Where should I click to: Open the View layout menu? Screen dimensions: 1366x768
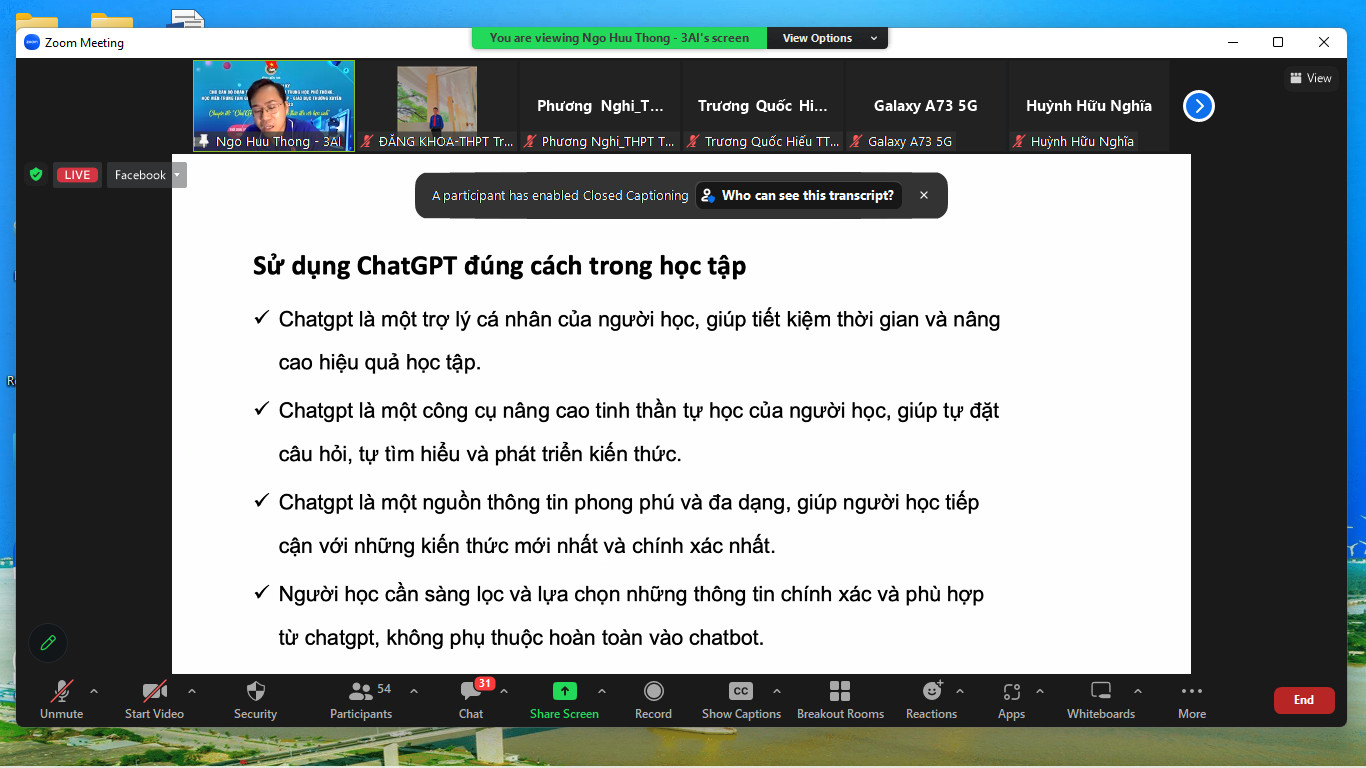point(1310,78)
